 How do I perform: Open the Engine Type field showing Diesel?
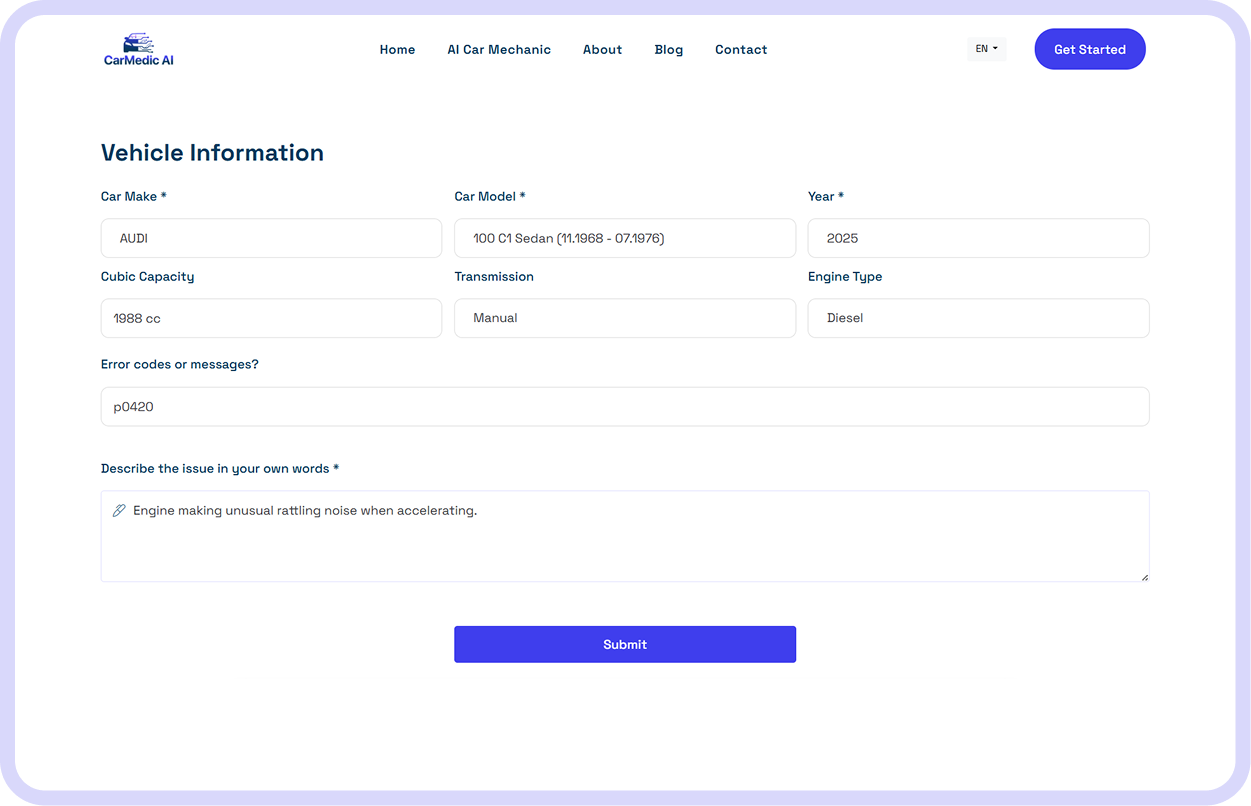pos(978,318)
